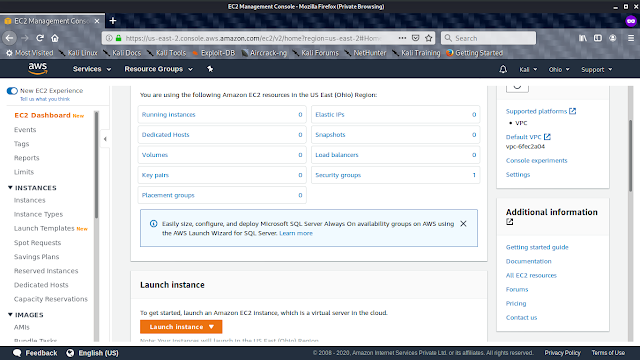640x360 pixels.
Task: Click the sidebar vertical scrollbar
Action: [x=96, y=165]
